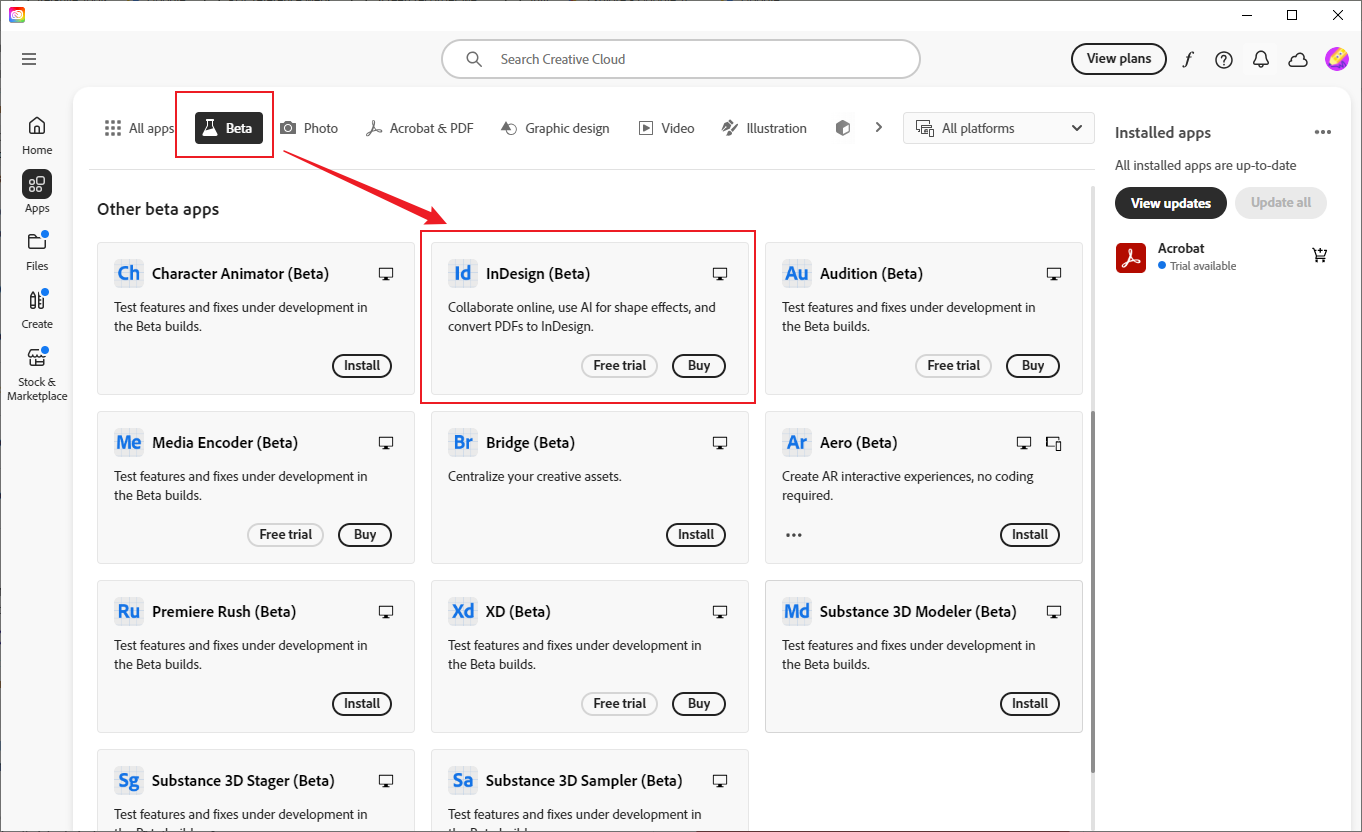
Task: Click the Substance 3D Stager Sg icon
Action: (129, 780)
